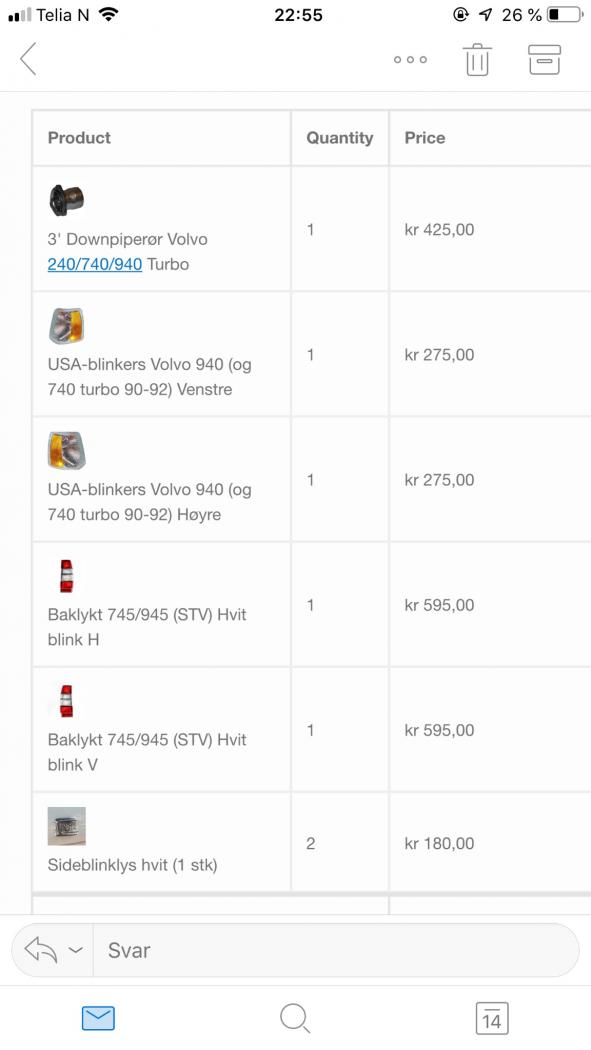Open the 240/740/940 link
This screenshot has width=591, height=1050.
(94, 264)
